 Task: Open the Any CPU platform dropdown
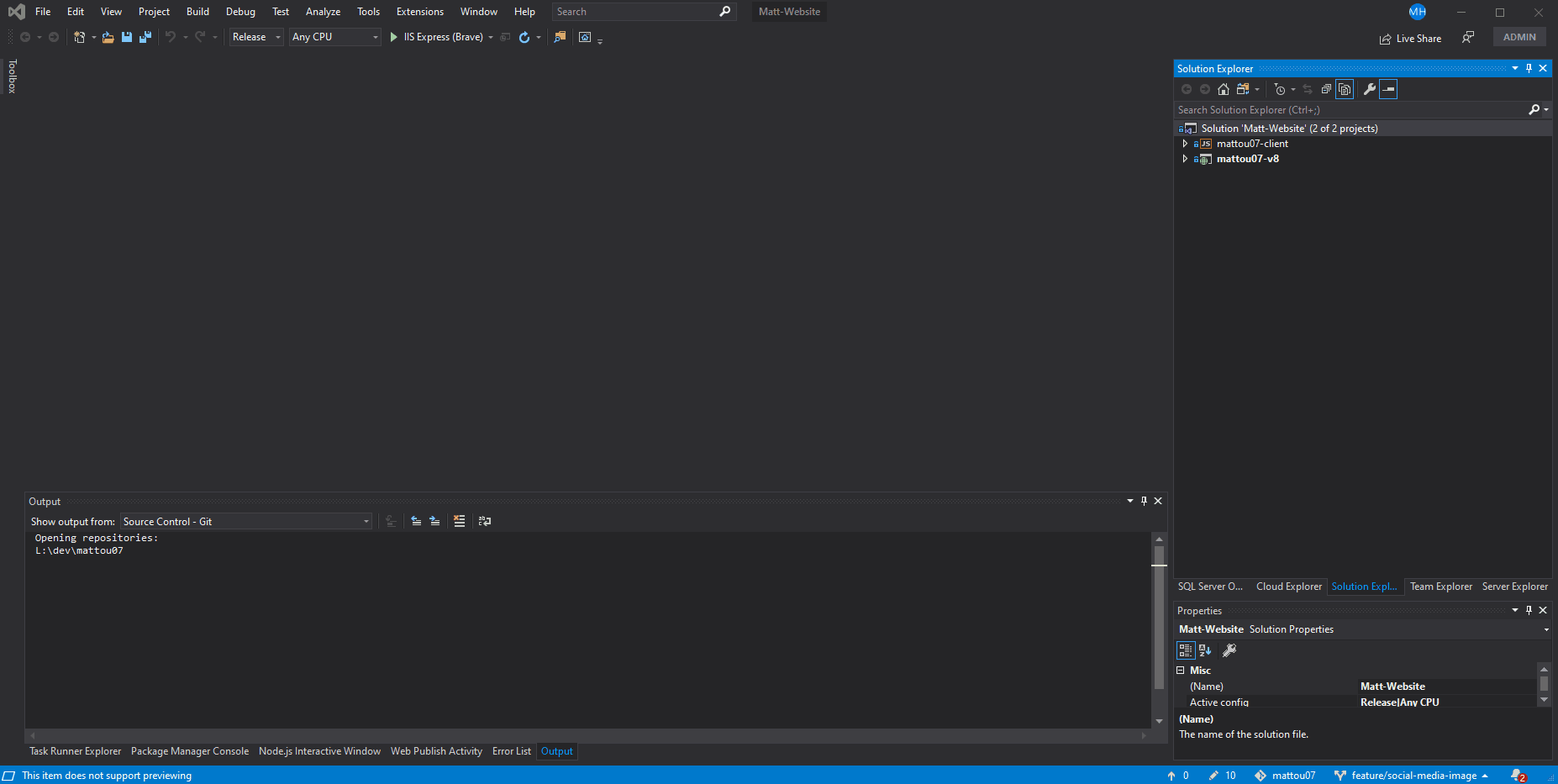pyautogui.click(x=335, y=37)
